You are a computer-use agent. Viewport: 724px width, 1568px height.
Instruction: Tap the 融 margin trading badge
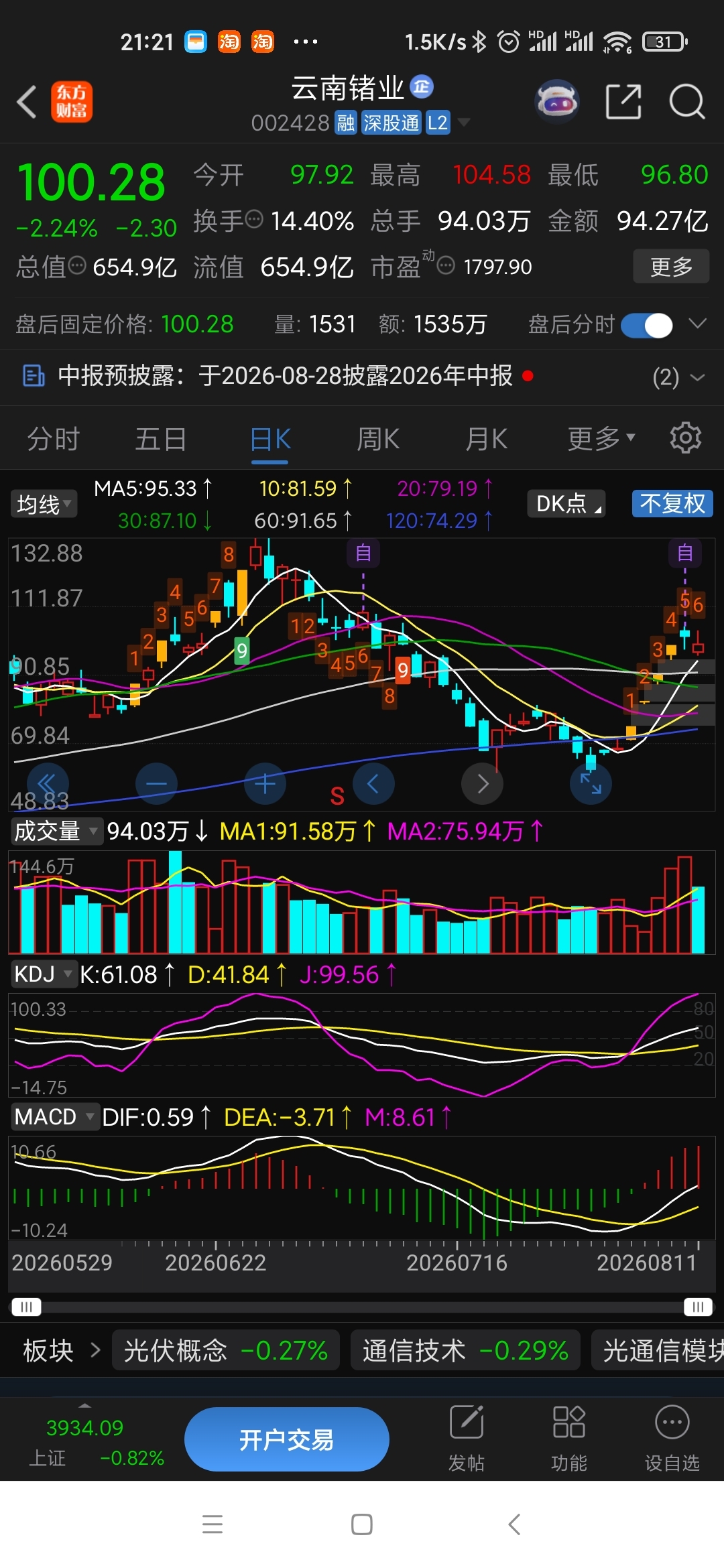(346, 123)
